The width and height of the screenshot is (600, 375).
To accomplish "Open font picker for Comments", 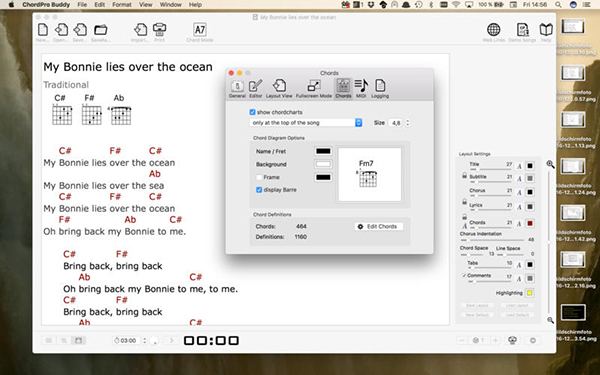I will tap(519, 279).
